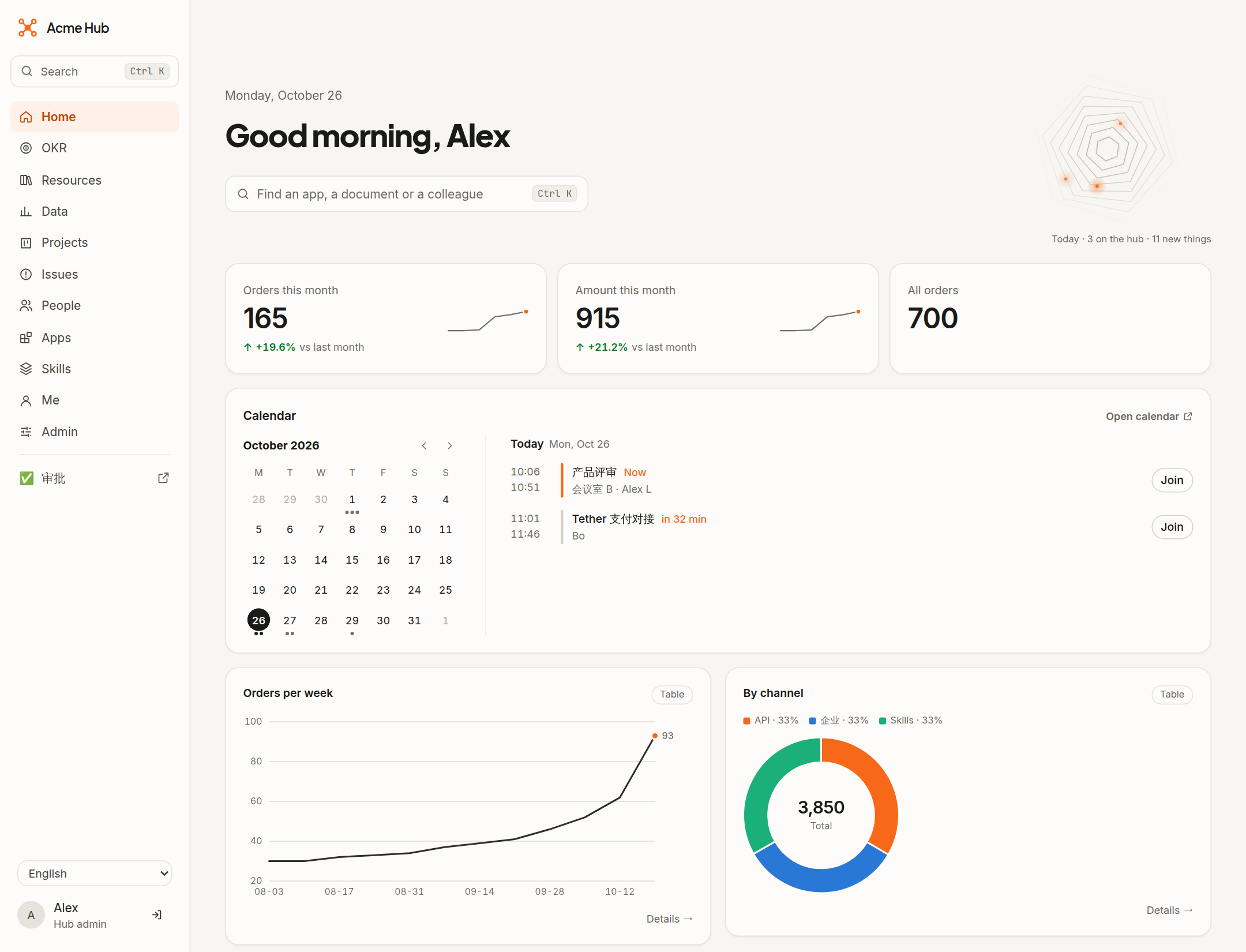
Task: Go to next calendar month
Action: tap(450, 445)
